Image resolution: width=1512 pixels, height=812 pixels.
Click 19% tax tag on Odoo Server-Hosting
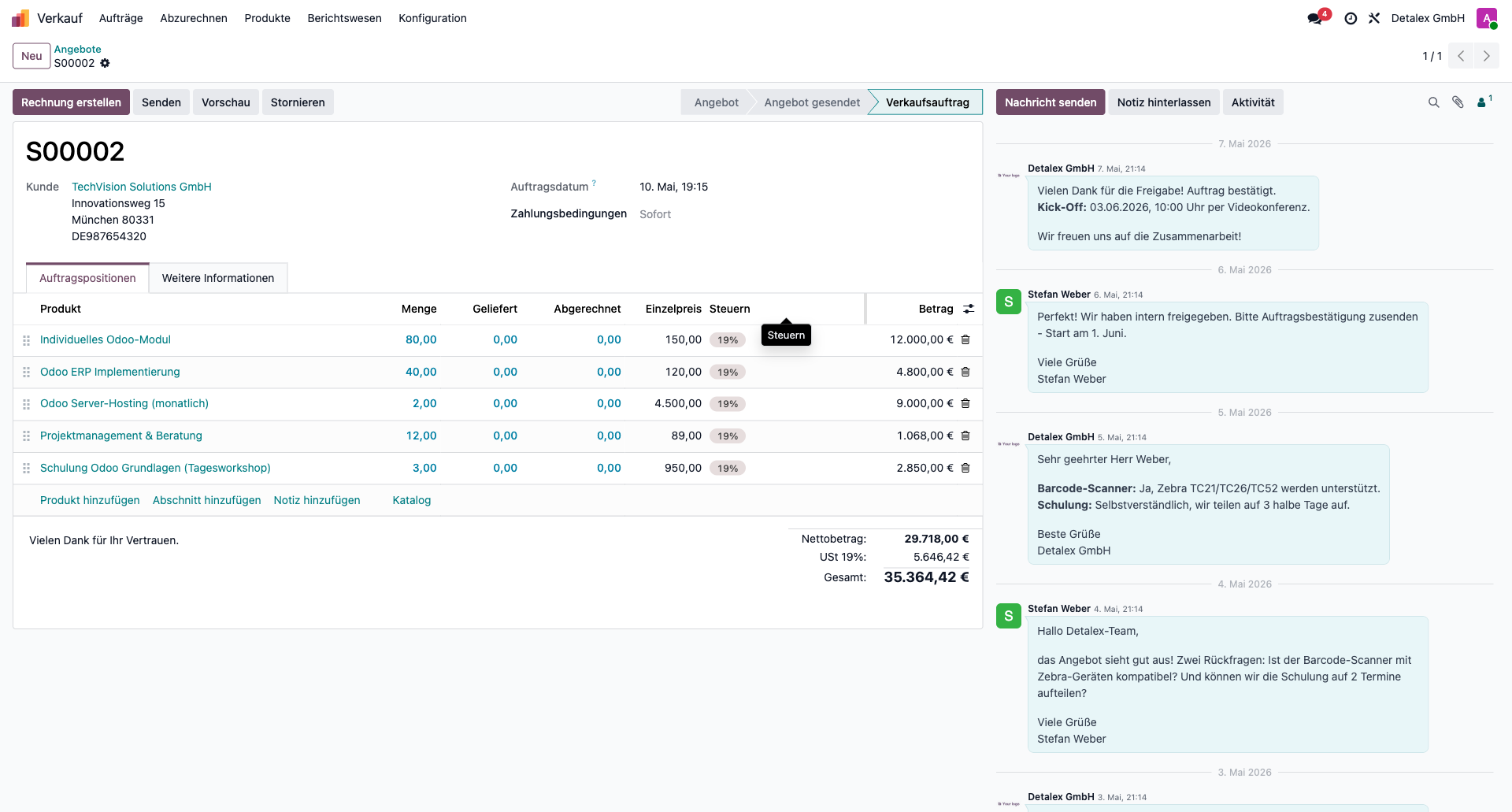pos(728,404)
